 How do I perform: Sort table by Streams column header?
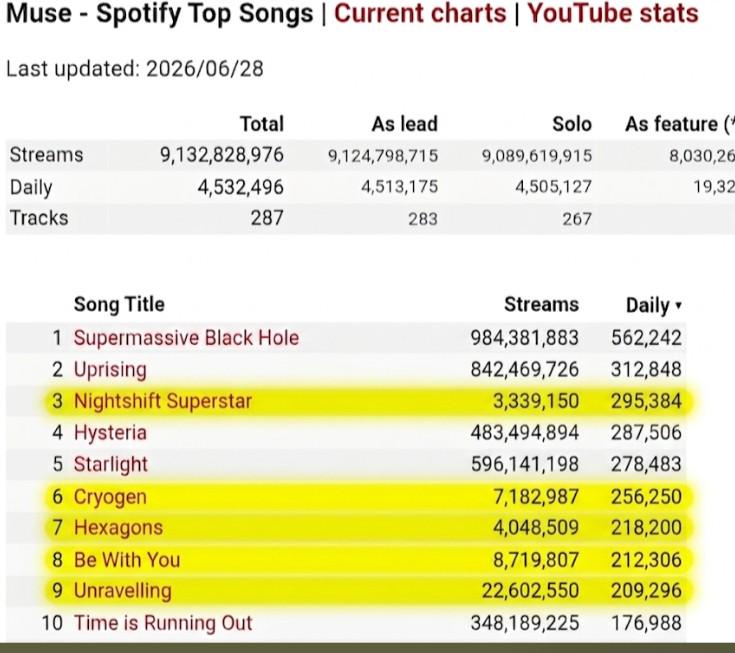tap(541, 305)
